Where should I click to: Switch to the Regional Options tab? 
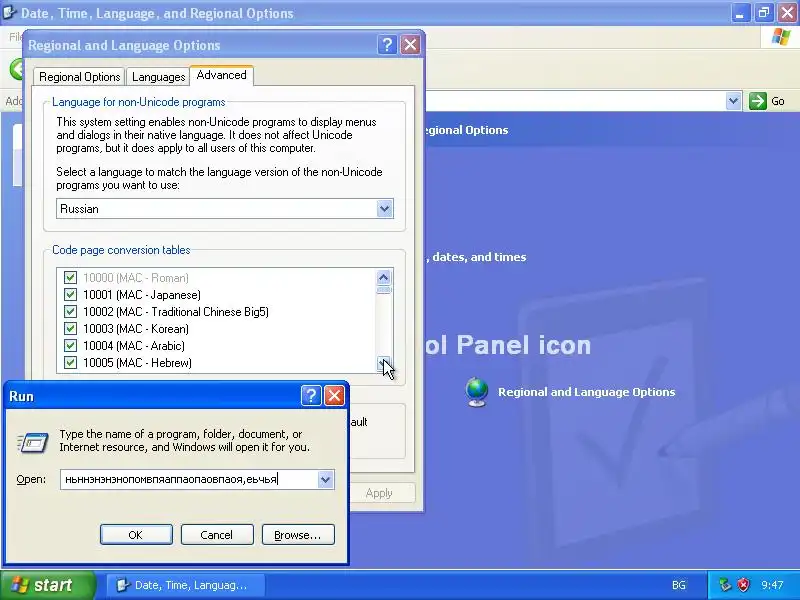pyautogui.click(x=80, y=77)
